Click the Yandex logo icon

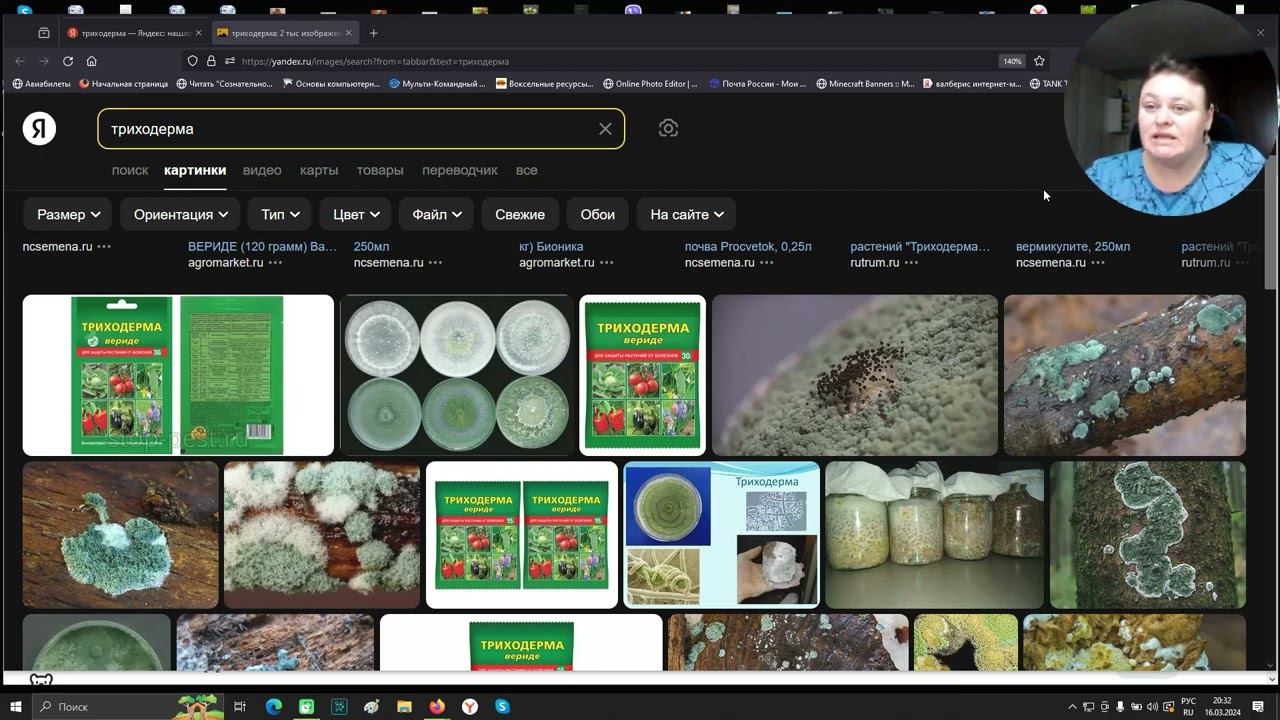pos(39,129)
